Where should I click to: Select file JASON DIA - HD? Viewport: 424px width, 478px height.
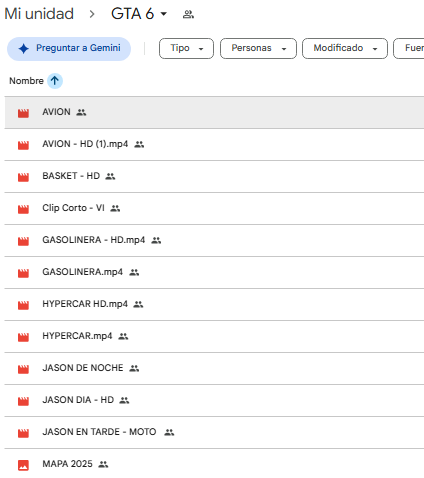[214, 401]
